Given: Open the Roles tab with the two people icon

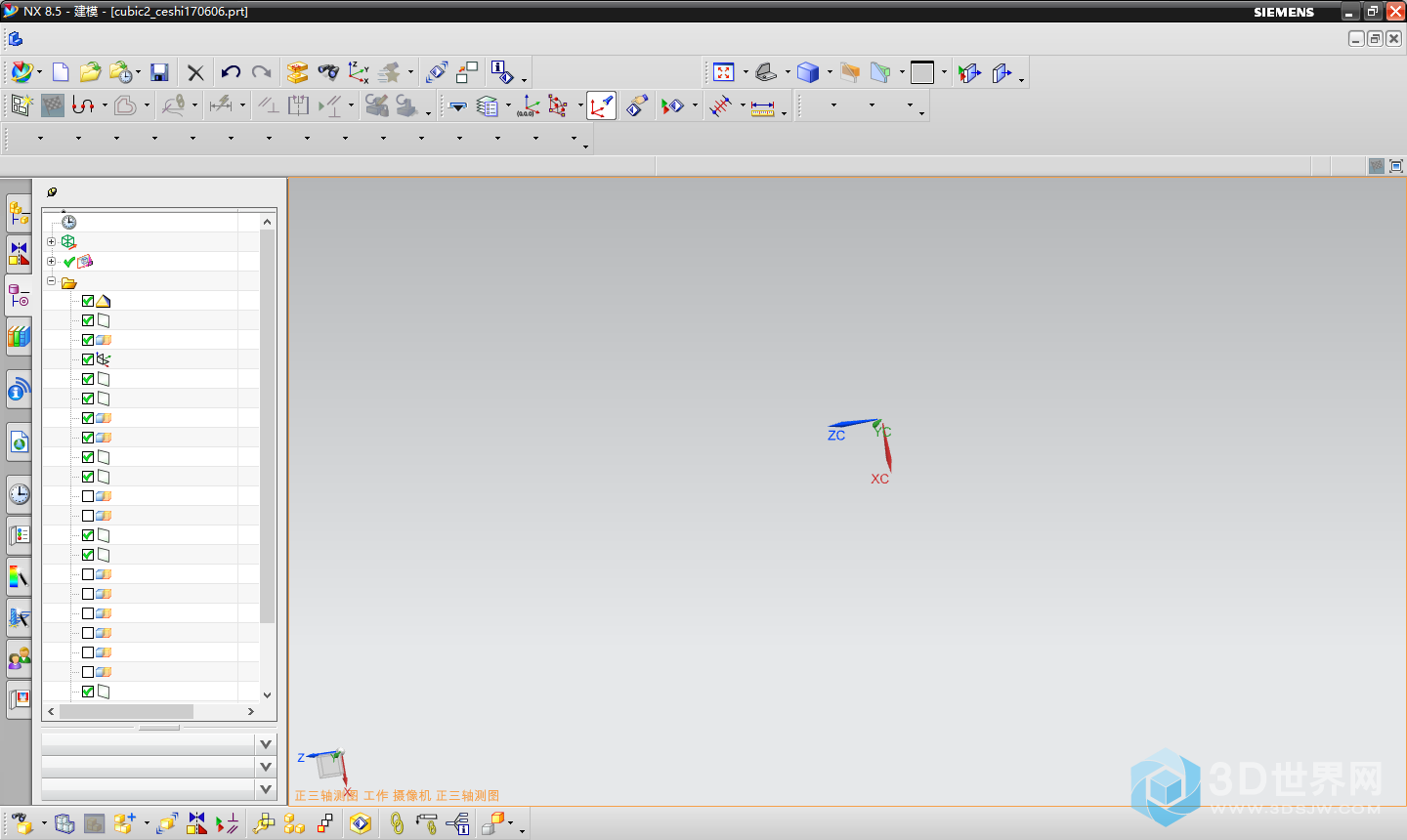Looking at the screenshot, I should (x=19, y=659).
